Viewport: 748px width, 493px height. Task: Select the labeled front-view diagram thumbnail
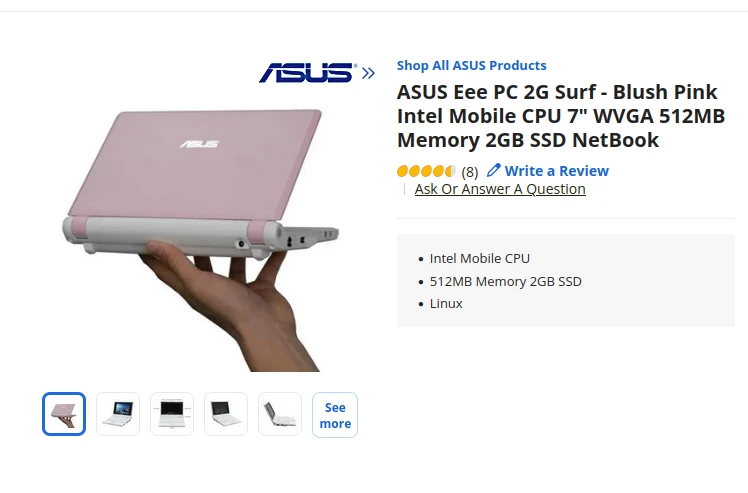coord(172,414)
